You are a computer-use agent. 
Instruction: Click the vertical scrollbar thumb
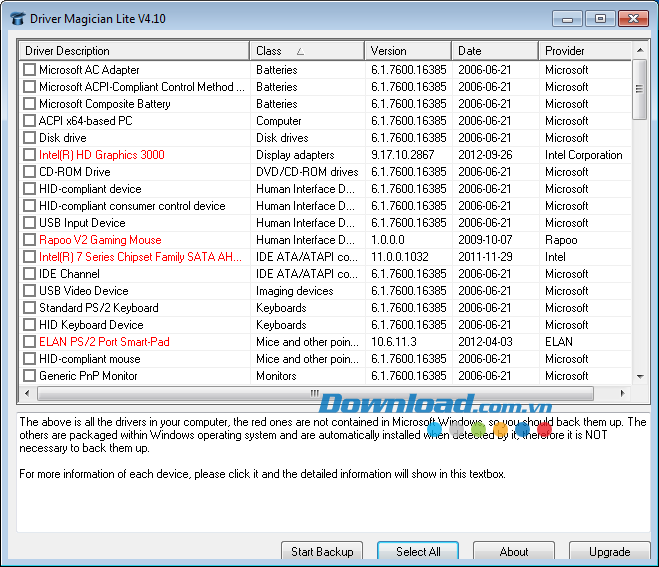[x=640, y=89]
